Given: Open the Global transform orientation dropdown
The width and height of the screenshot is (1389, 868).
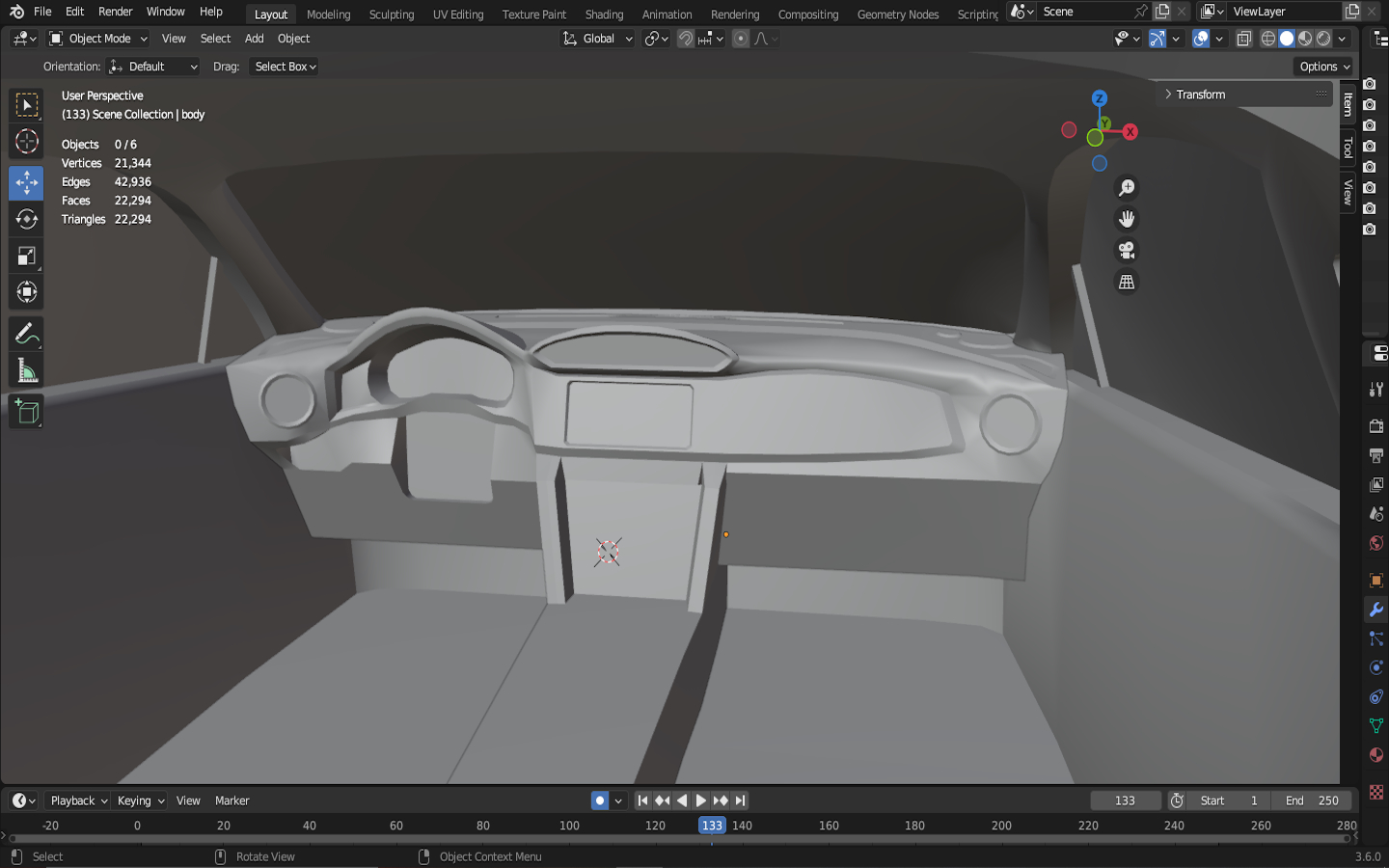Looking at the screenshot, I should tap(597, 39).
